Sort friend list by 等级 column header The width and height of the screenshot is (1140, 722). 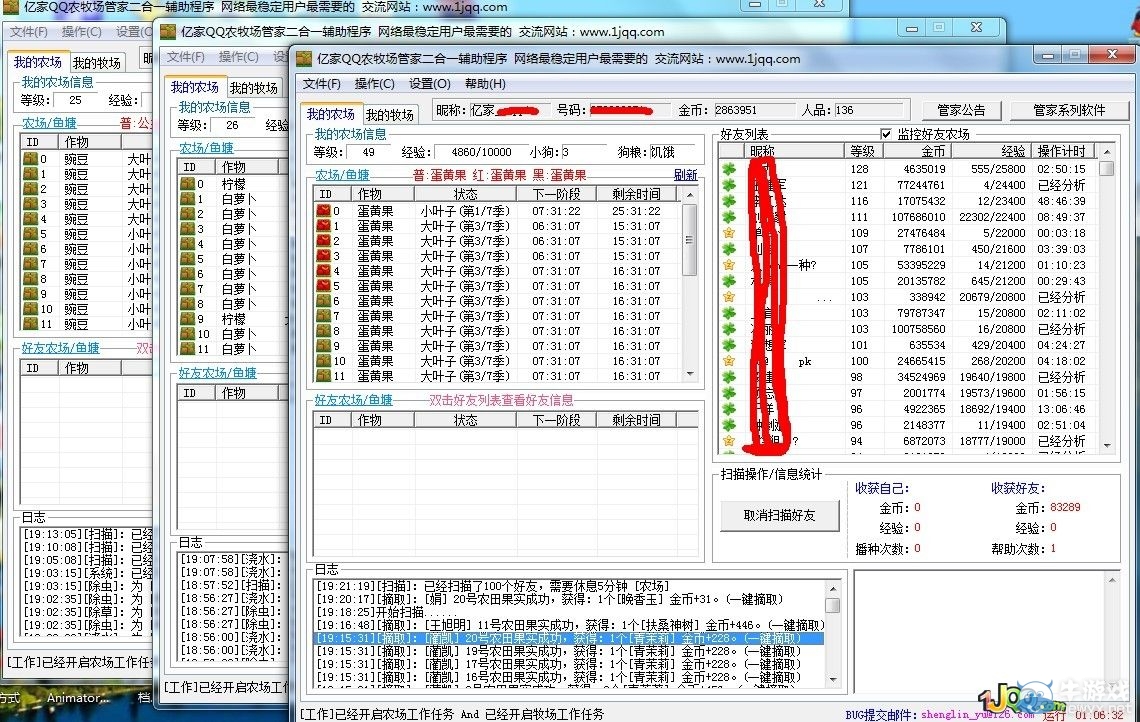click(x=862, y=151)
